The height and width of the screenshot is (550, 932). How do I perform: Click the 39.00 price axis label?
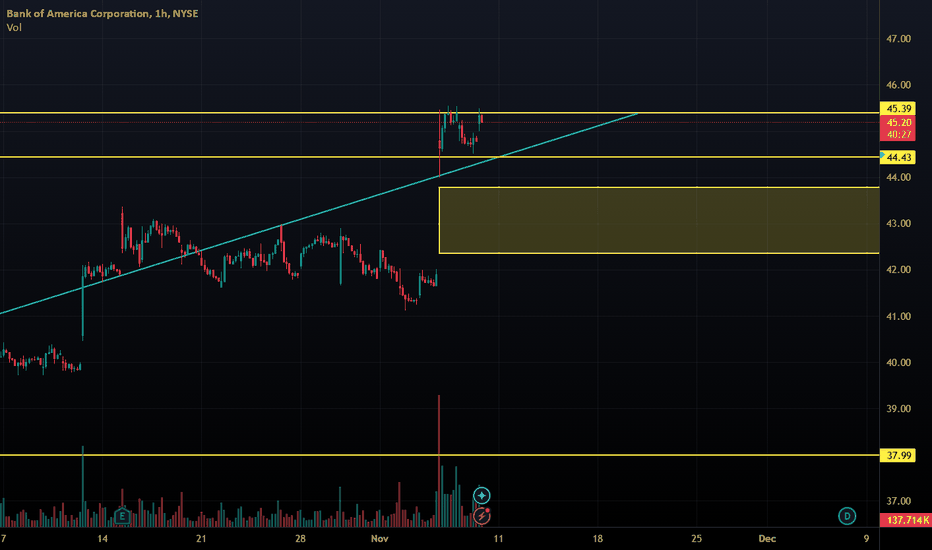[x=898, y=408]
